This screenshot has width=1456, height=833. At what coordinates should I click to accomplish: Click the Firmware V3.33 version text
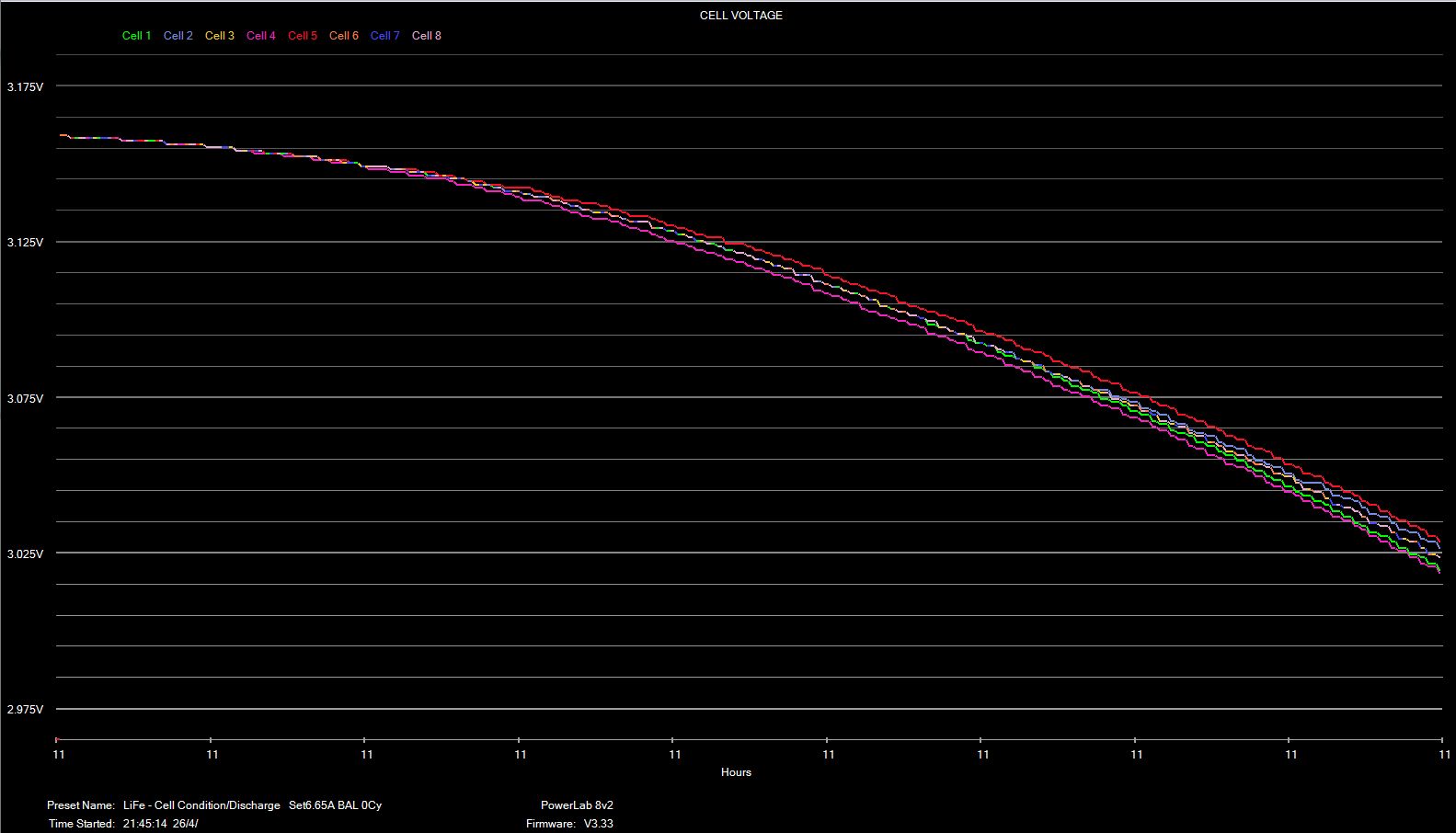point(598,824)
